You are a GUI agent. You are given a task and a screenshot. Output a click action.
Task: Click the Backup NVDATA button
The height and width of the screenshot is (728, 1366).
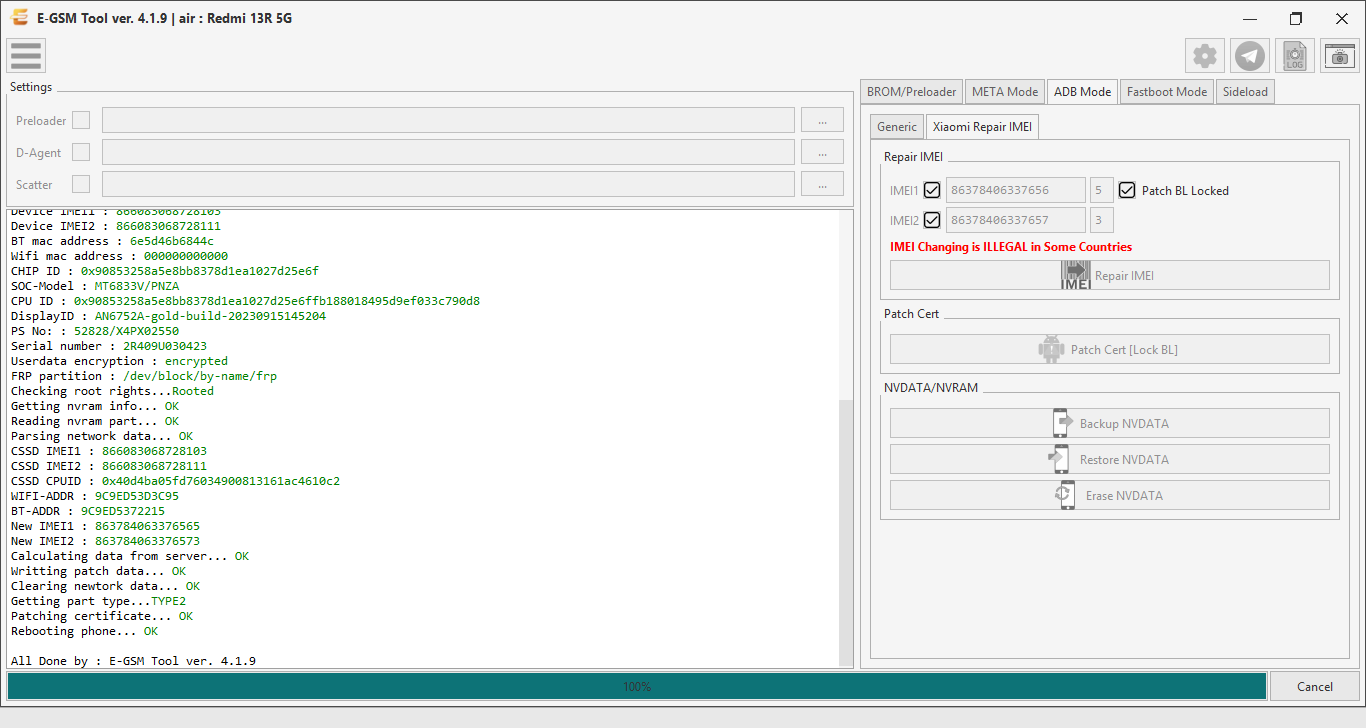[1110, 423]
